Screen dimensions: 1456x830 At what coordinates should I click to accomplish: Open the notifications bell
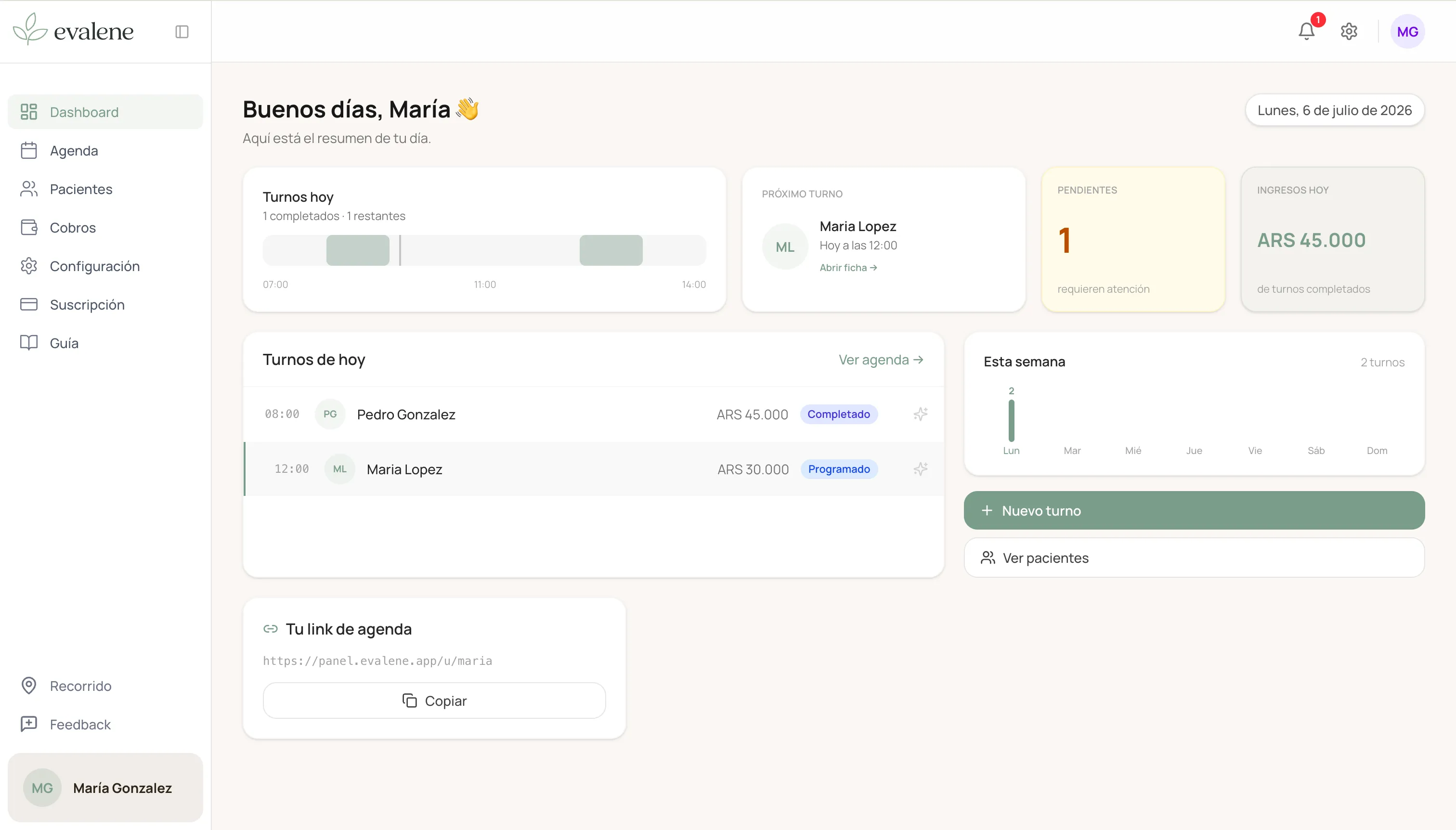coord(1306,31)
